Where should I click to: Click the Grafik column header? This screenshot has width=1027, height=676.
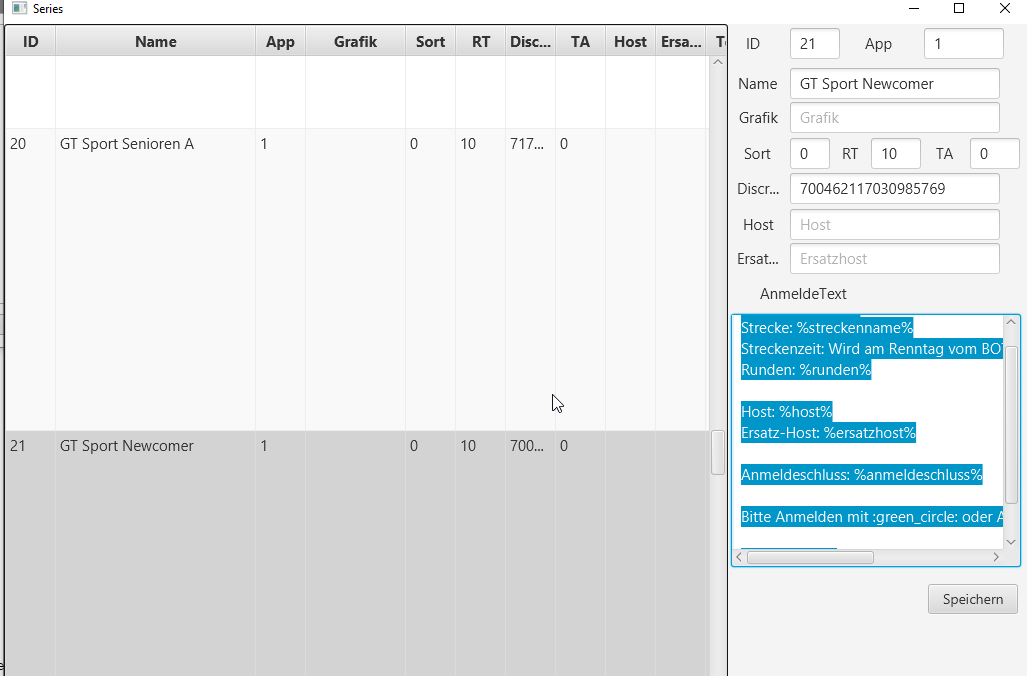(x=355, y=42)
